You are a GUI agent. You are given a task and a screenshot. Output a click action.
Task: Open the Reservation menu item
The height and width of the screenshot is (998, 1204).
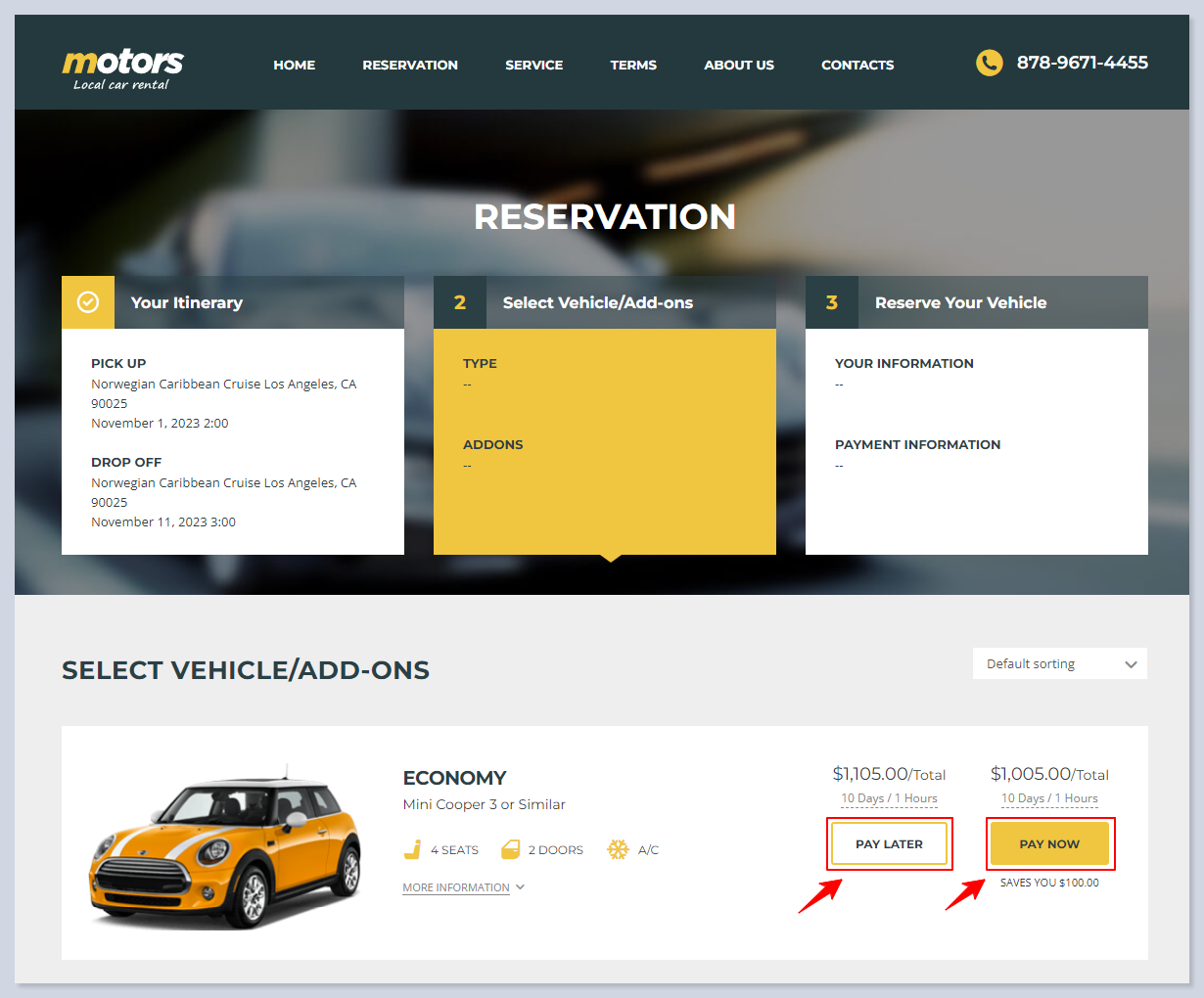(410, 65)
